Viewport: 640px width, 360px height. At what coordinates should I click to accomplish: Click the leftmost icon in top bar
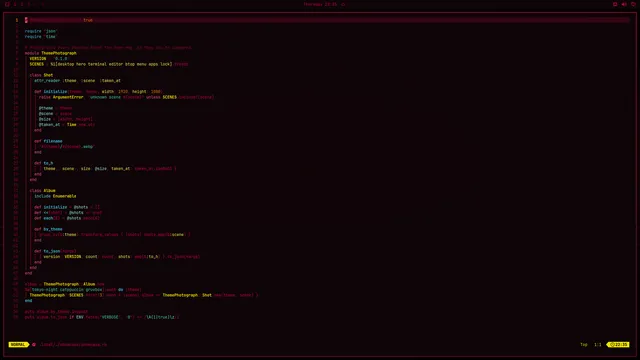point(7,4)
